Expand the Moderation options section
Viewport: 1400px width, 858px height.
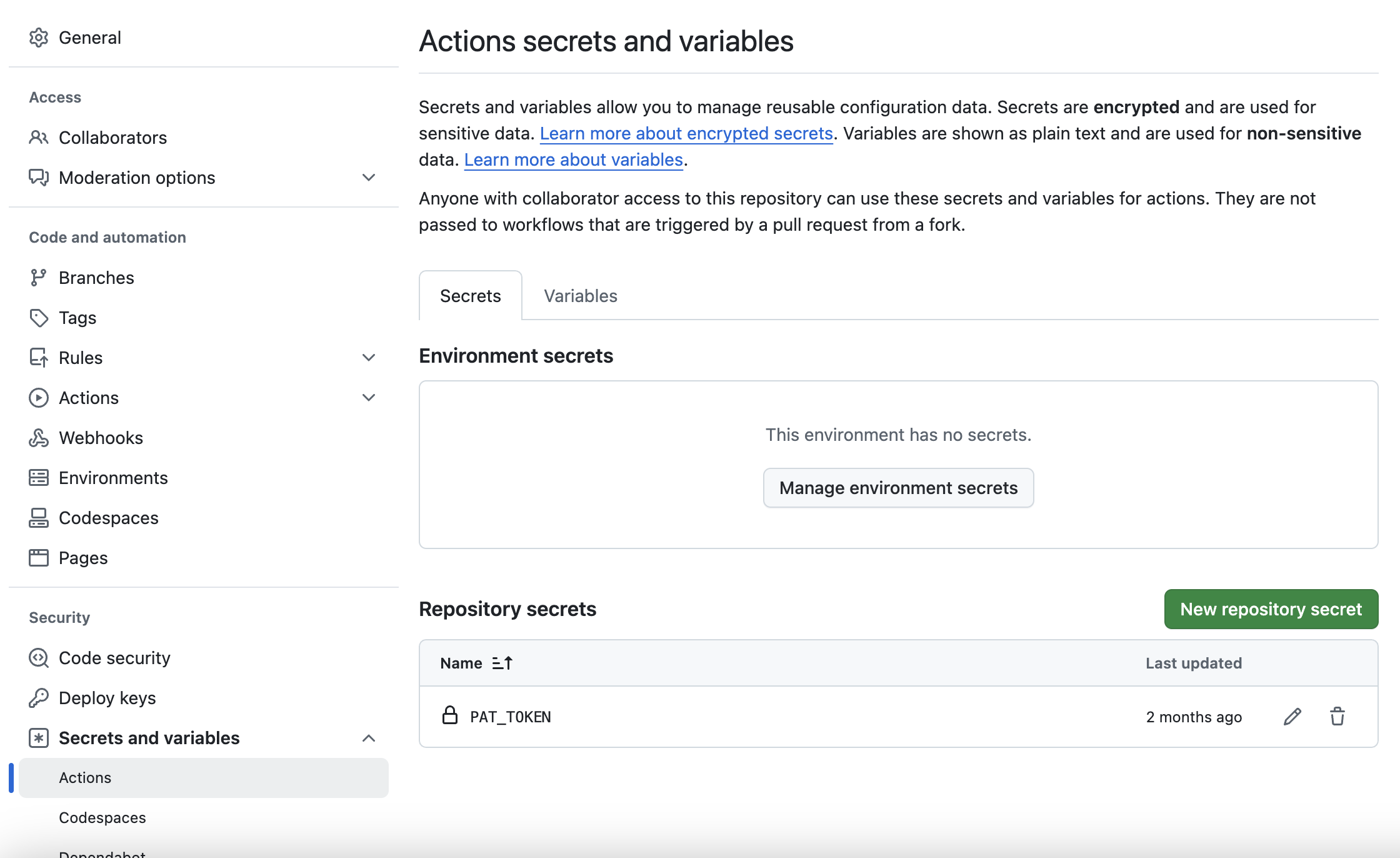[x=369, y=178]
